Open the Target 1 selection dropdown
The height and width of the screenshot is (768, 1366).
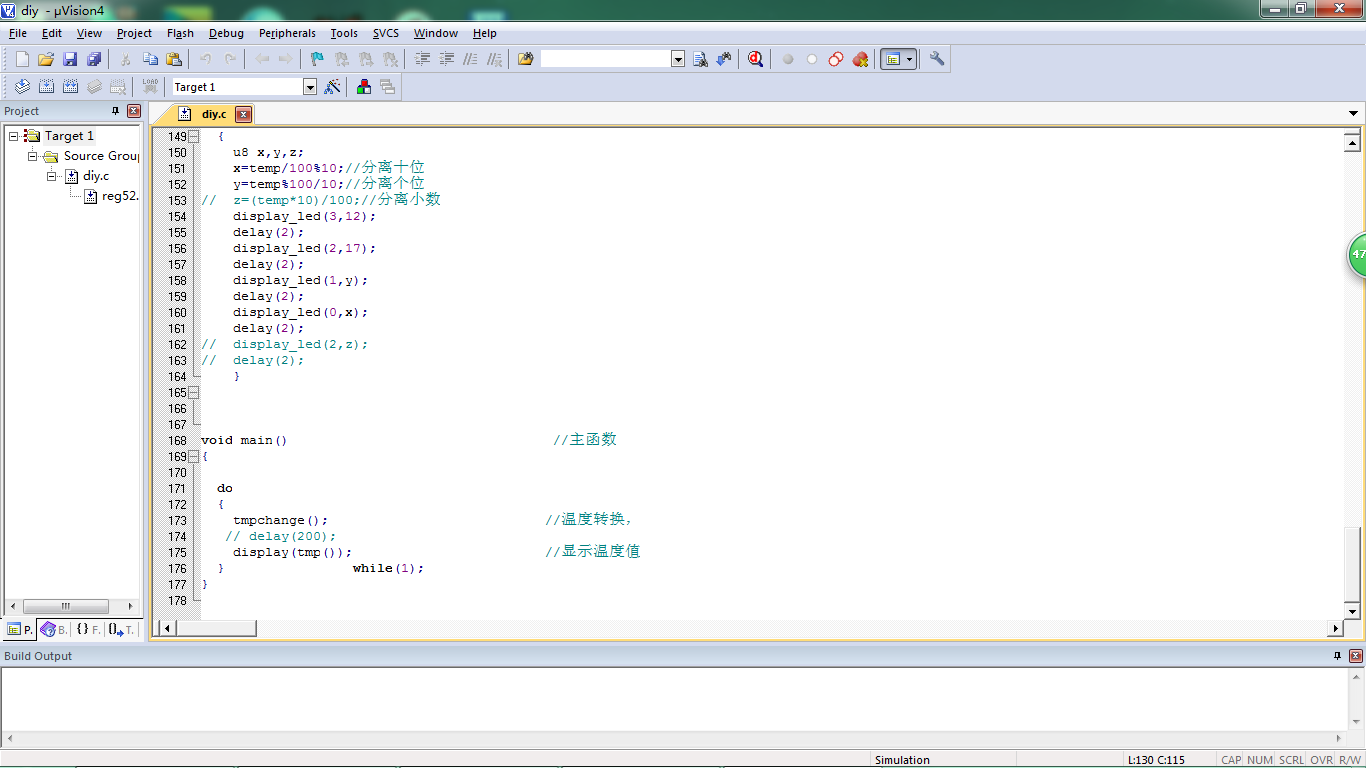pos(310,87)
